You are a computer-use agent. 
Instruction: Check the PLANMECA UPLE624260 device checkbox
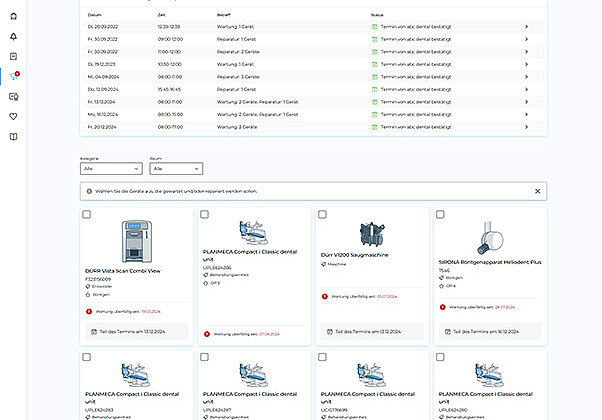440,357
